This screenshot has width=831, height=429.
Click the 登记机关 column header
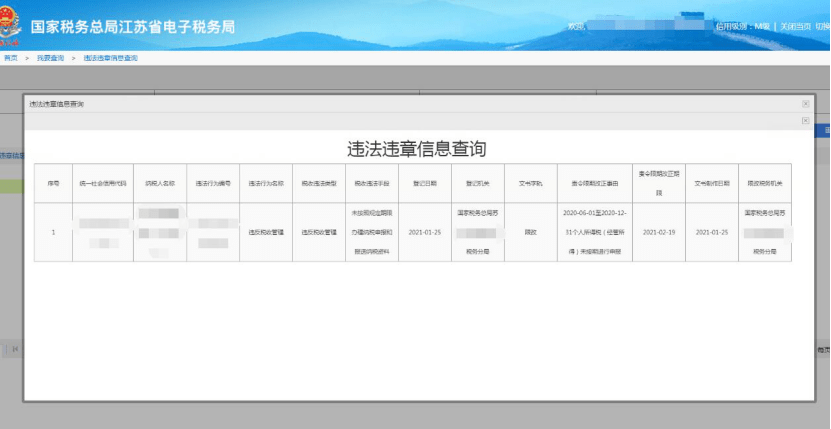click(x=478, y=183)
